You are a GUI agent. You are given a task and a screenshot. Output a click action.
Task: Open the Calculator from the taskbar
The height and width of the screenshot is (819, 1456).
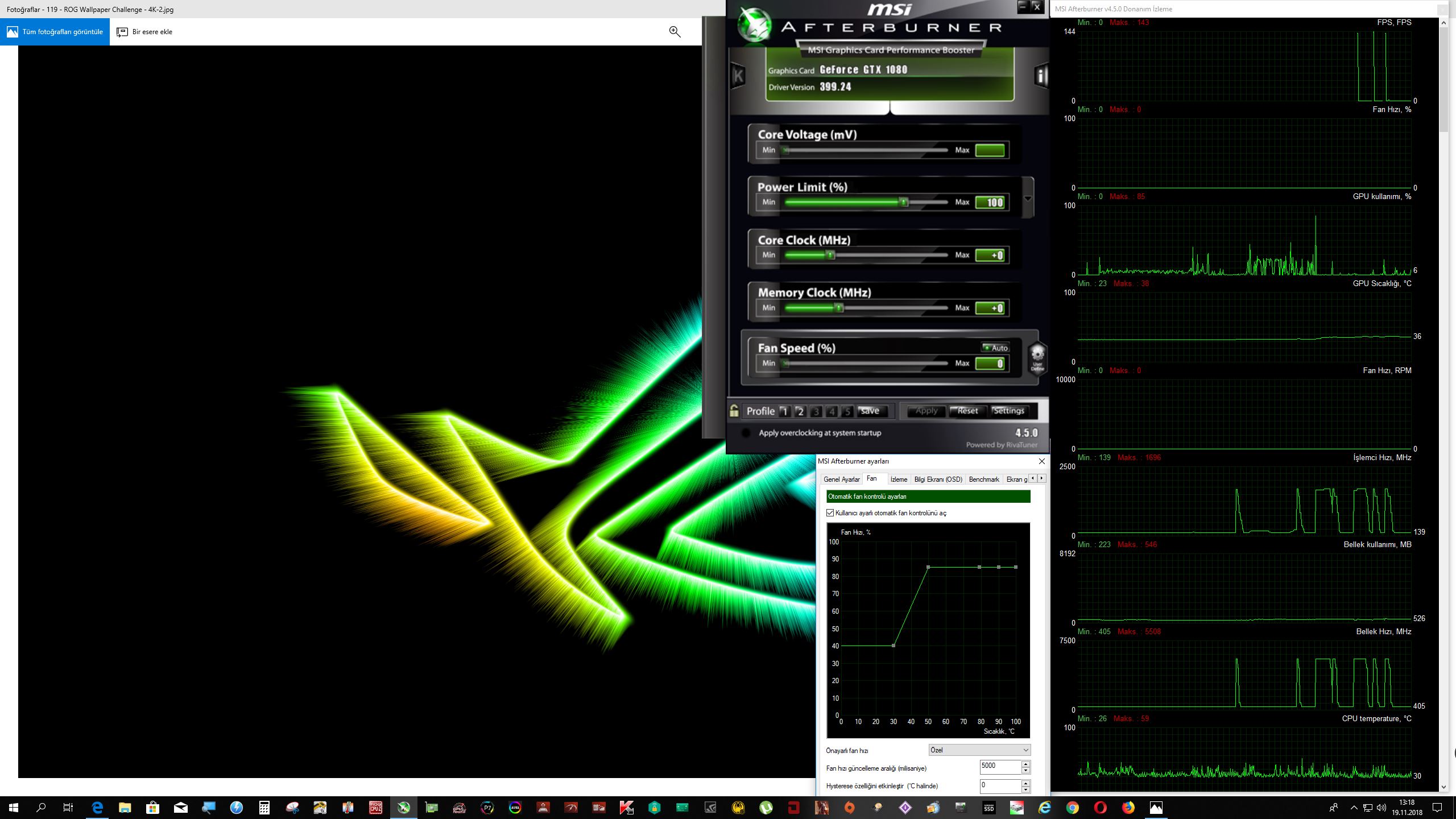264,808
